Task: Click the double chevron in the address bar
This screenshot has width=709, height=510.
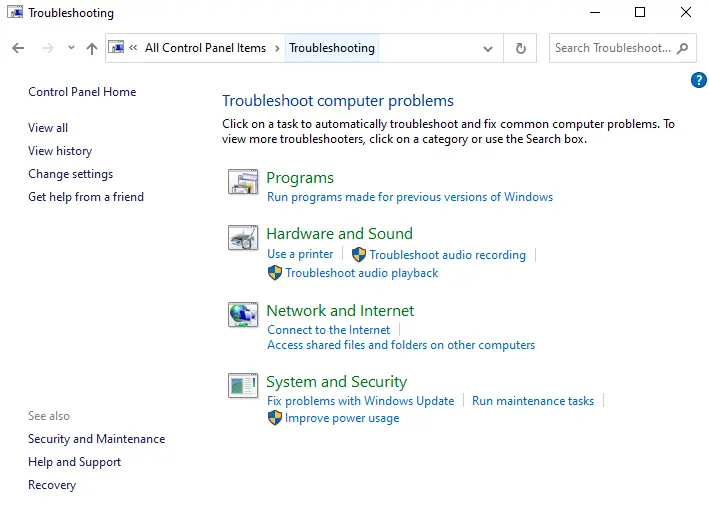Action: click(x=133, y=47)
